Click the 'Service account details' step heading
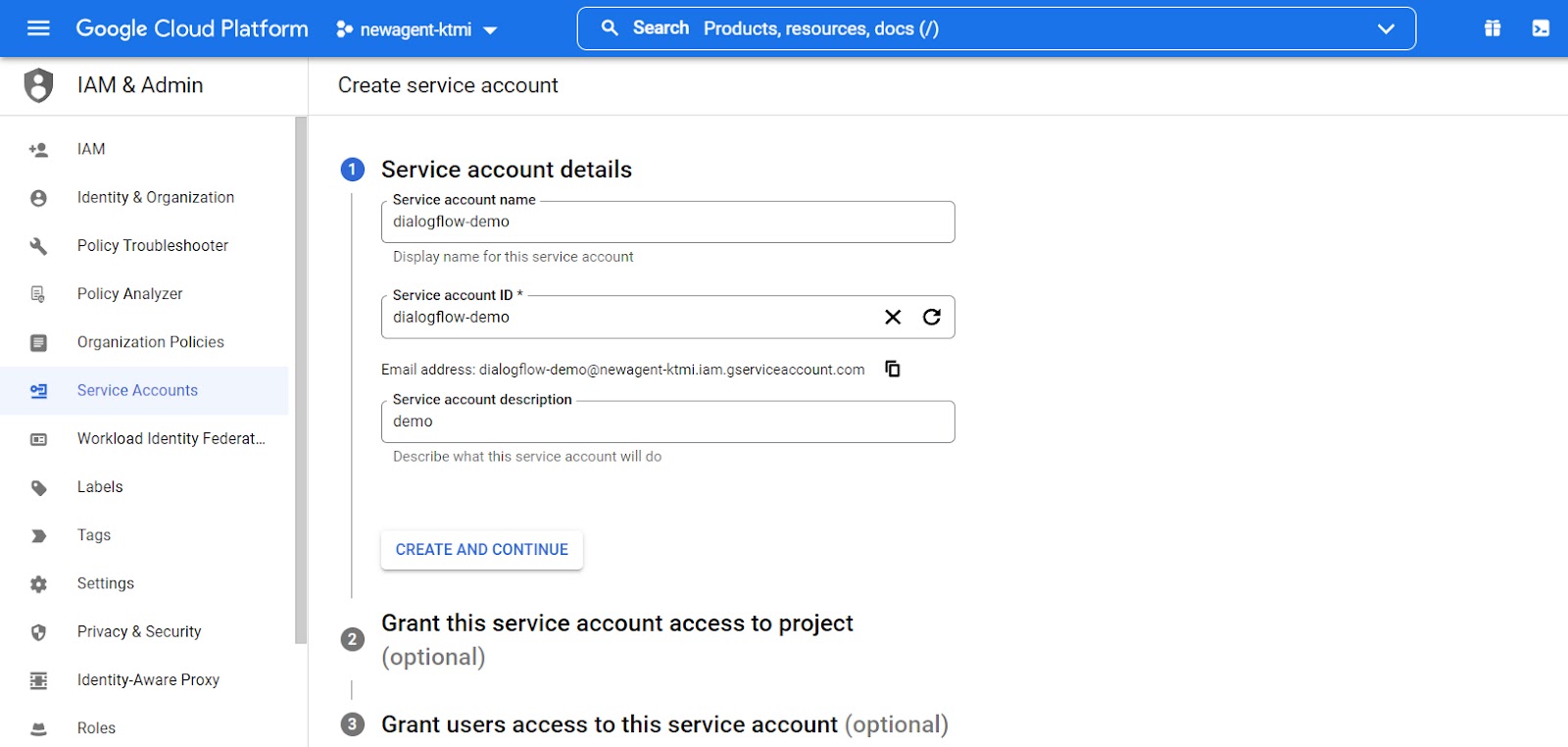 507,170
